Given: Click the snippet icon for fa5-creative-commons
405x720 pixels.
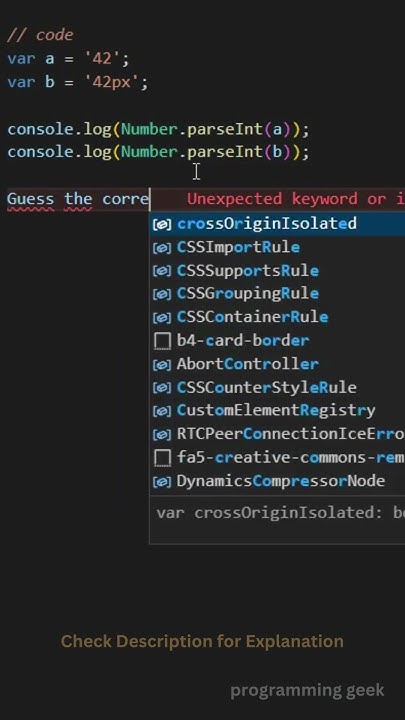Looking at the screenshot, I should tap(162, 458).
